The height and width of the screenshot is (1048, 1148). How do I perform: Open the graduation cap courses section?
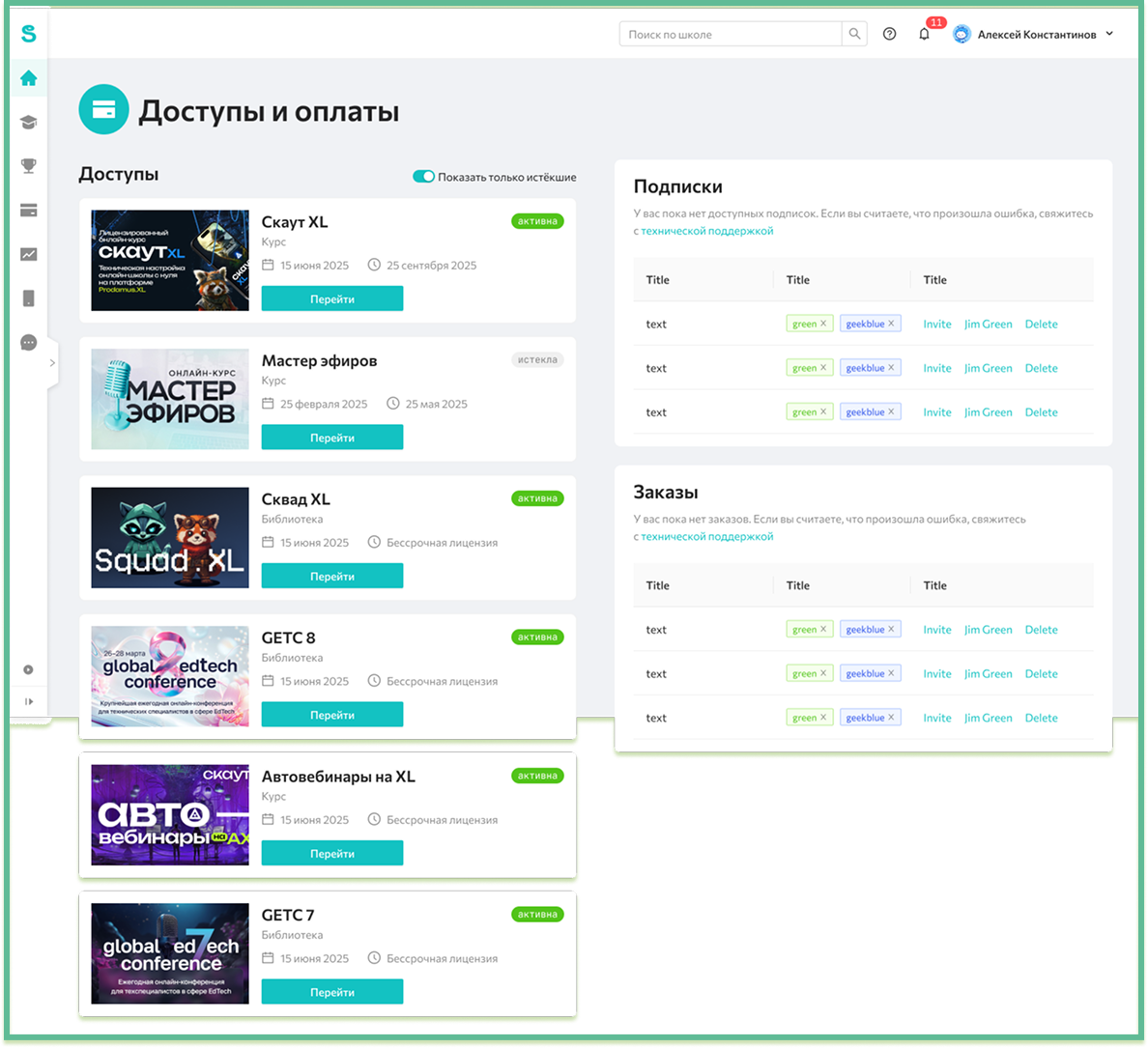pos(29,123)
